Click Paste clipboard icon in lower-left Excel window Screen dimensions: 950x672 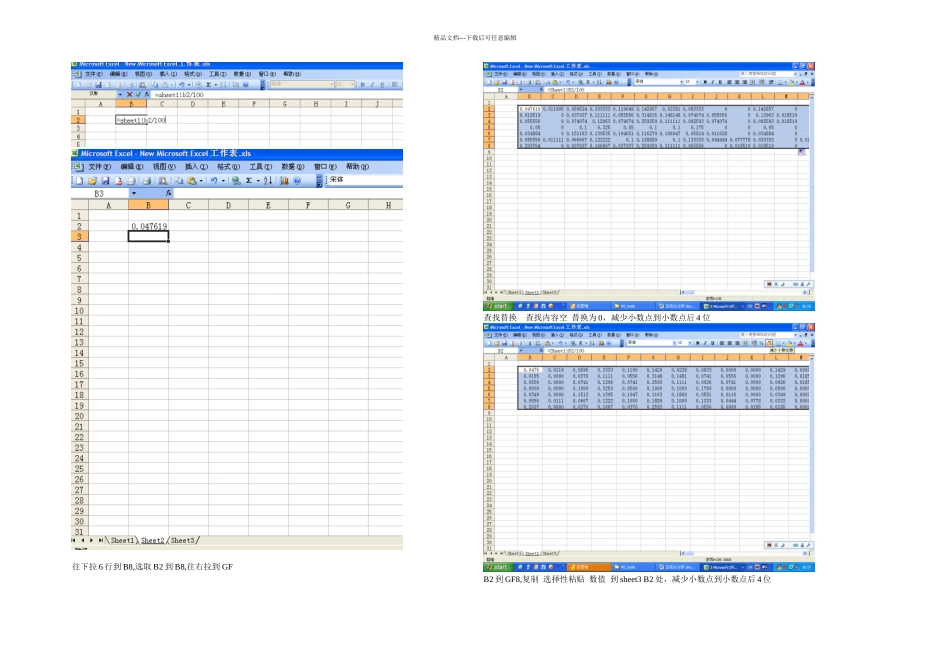191,181
